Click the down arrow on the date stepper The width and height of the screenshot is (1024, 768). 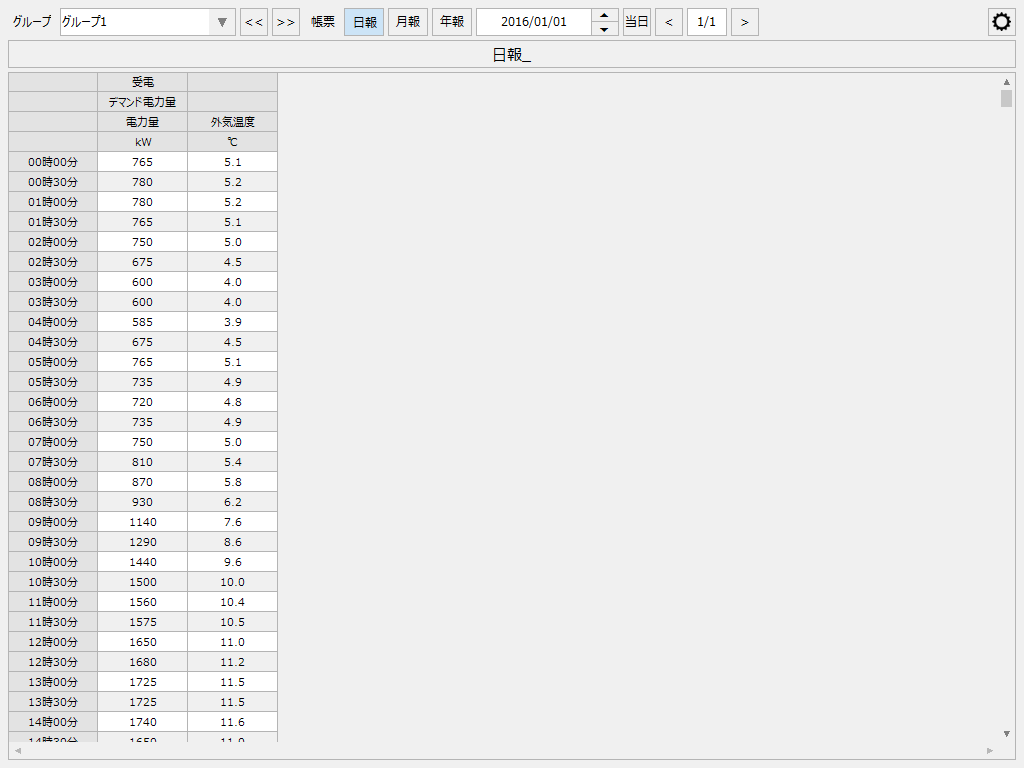pyautogui.click(x=605, y=26)
